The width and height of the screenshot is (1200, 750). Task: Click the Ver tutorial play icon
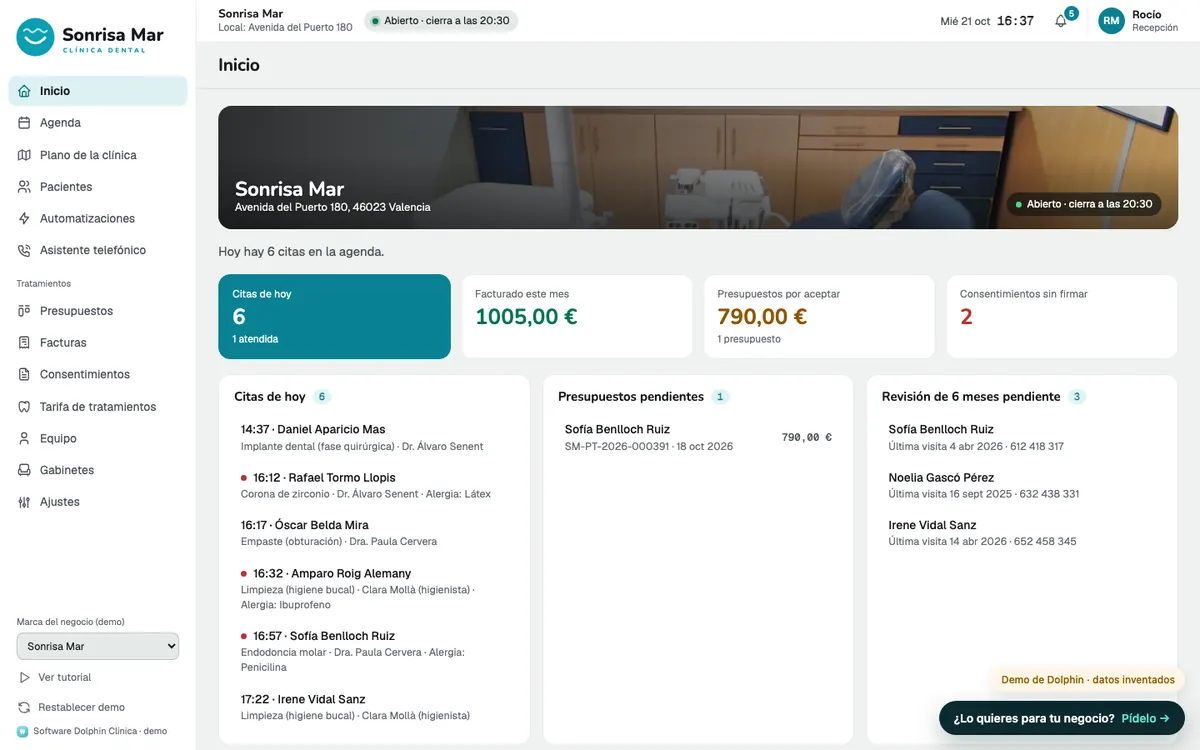(x=24, y=677)
